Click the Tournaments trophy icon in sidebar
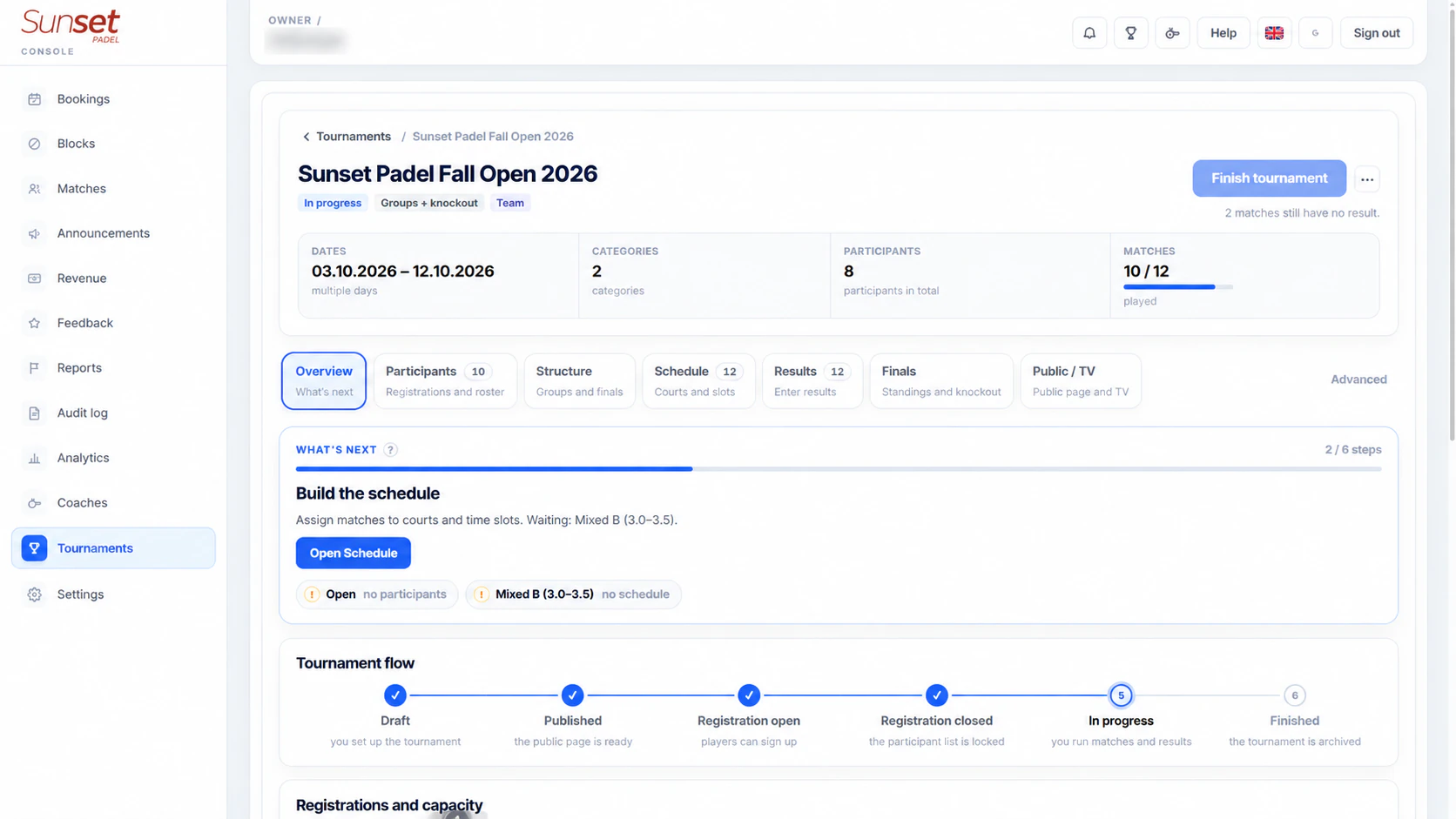The width and height of the screenshot is (1456, 819). click(x=34, y=548)
